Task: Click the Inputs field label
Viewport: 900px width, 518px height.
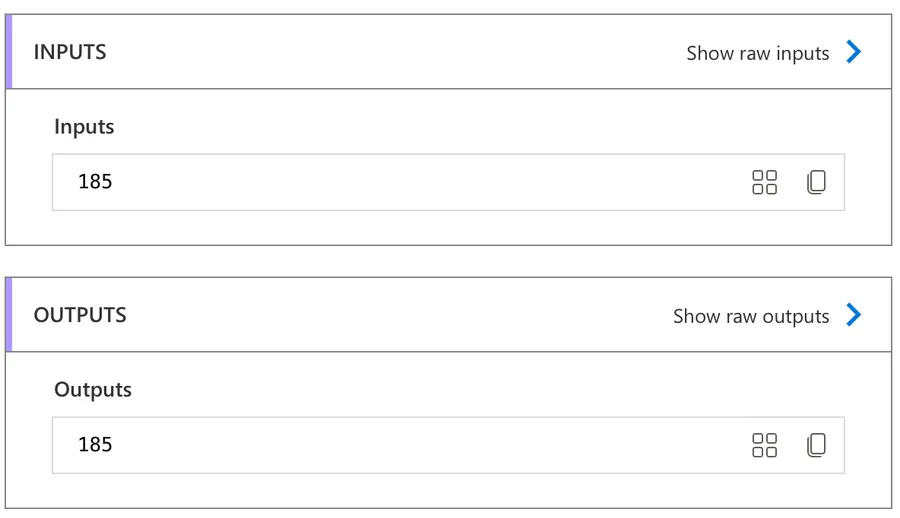Action: [x=84, y=127]
